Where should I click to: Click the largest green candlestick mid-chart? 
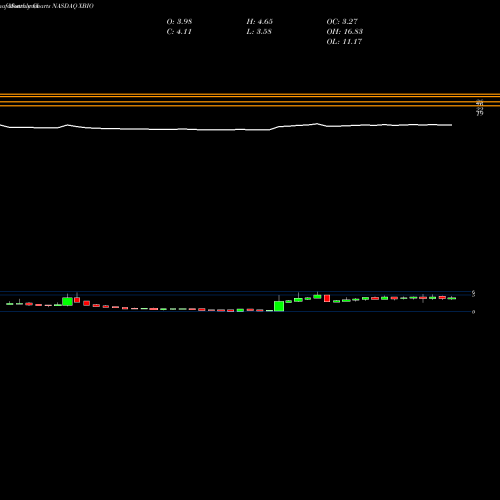click(279, 306)
